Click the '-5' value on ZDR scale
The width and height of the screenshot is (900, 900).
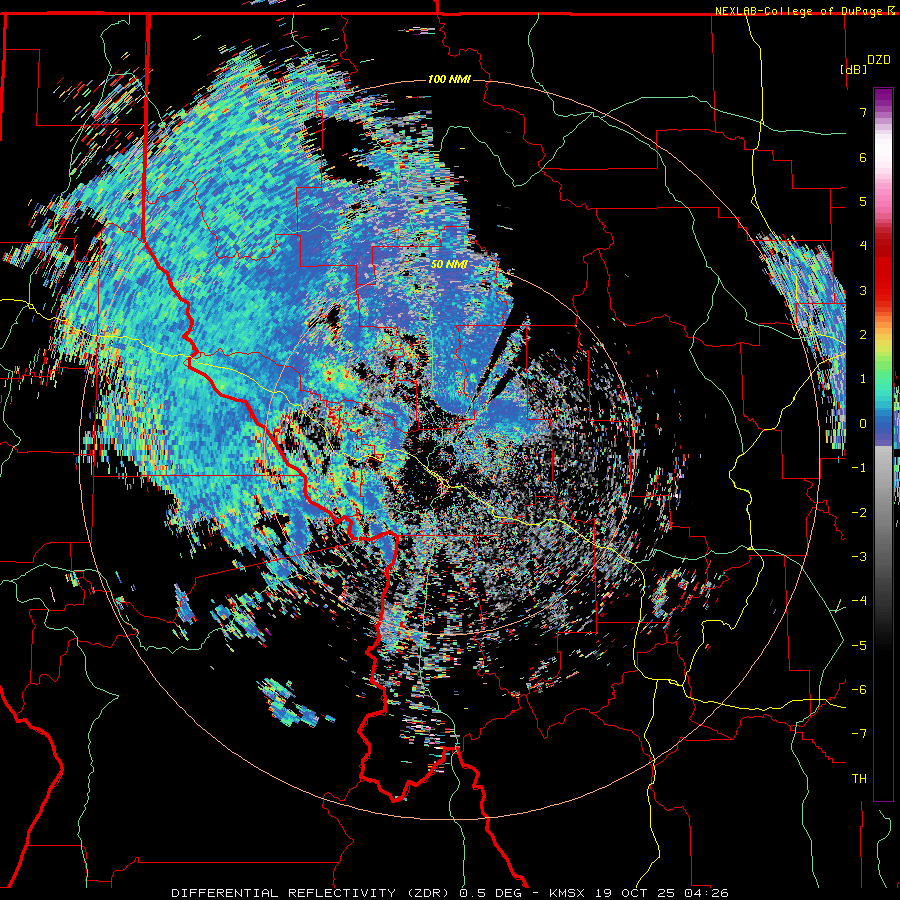(859, 646)
